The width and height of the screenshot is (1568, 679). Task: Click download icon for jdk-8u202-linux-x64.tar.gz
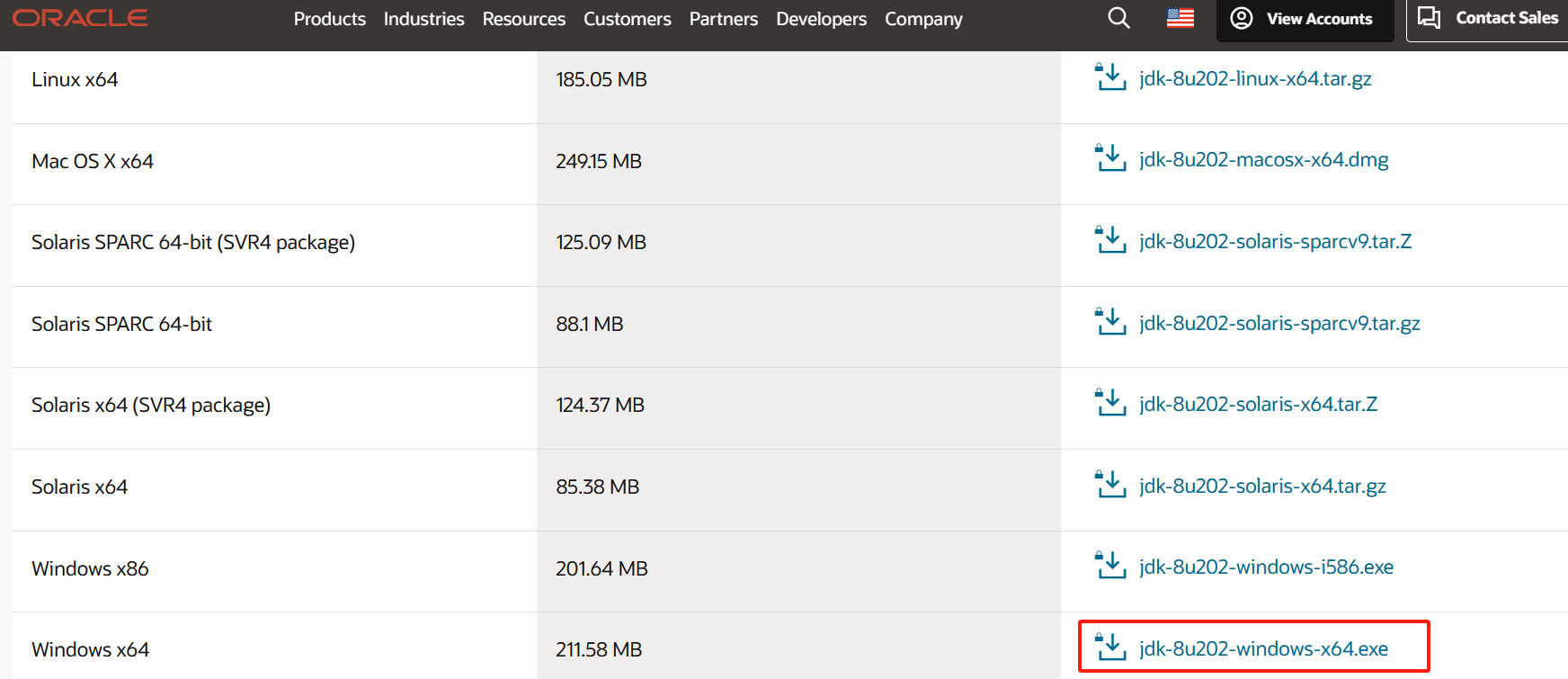1110,77
